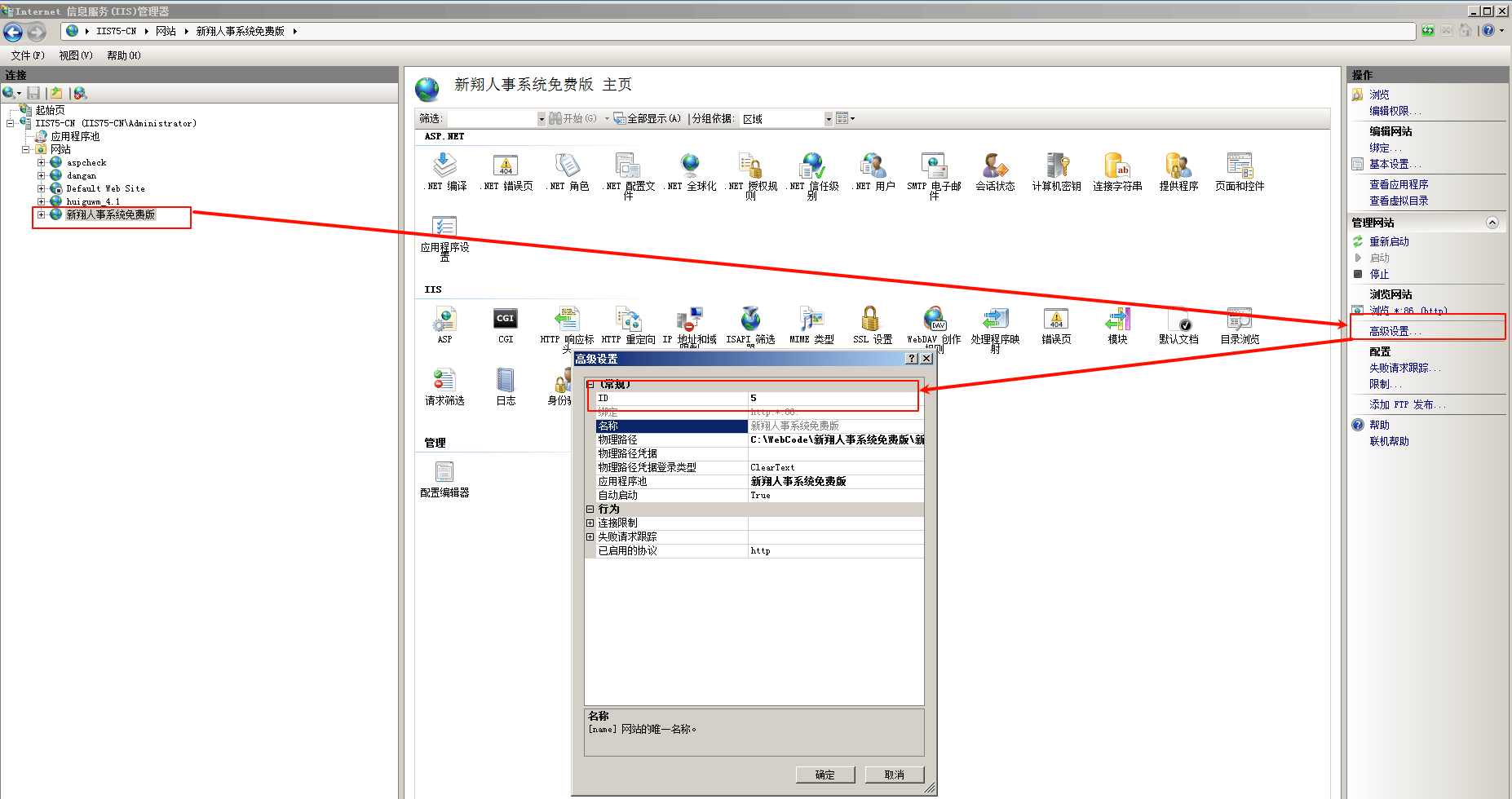Click 确定 in the 高级设置 dialog

click(825, 775)
